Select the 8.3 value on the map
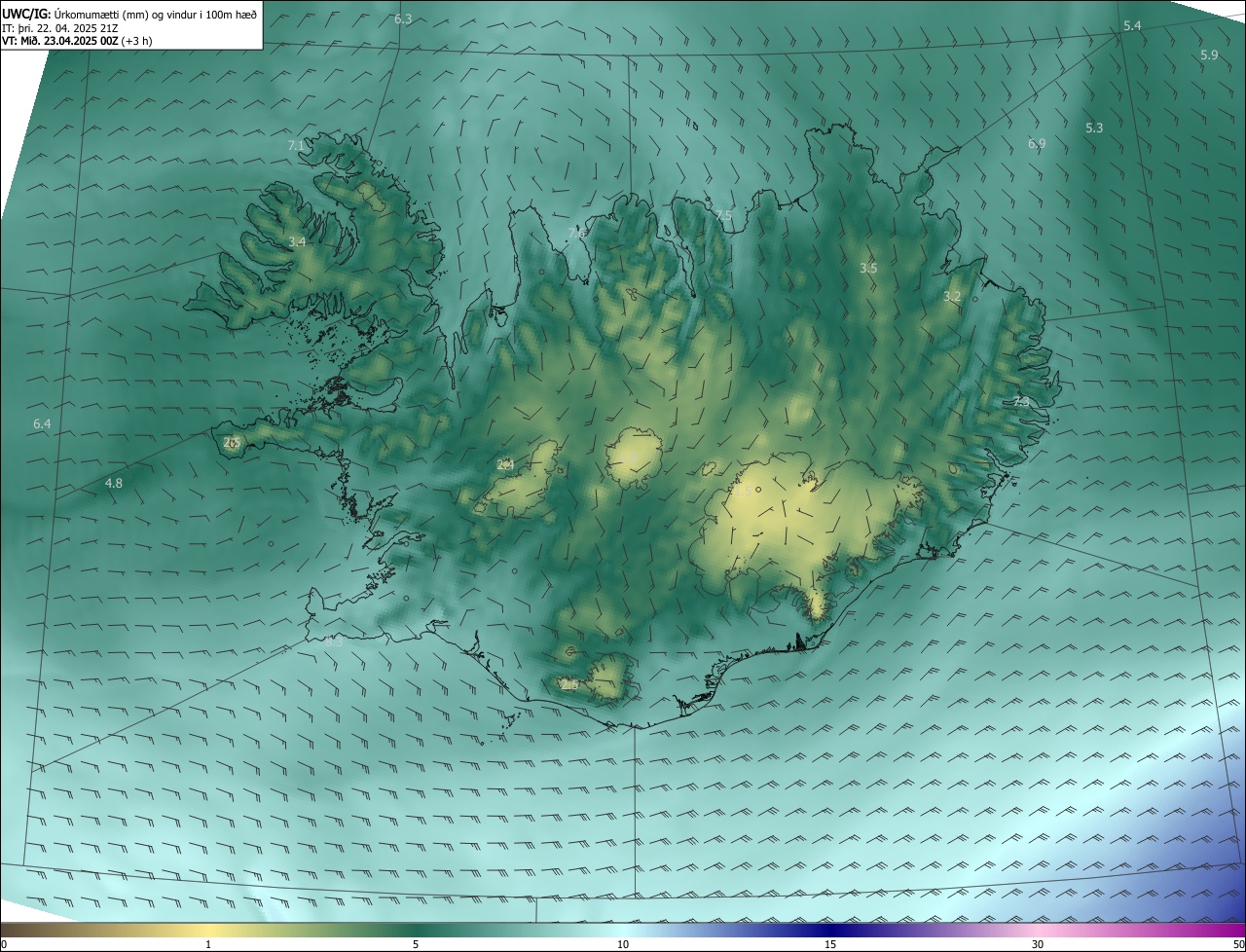This screenshot has width=1246, height=952. [334, 641]
